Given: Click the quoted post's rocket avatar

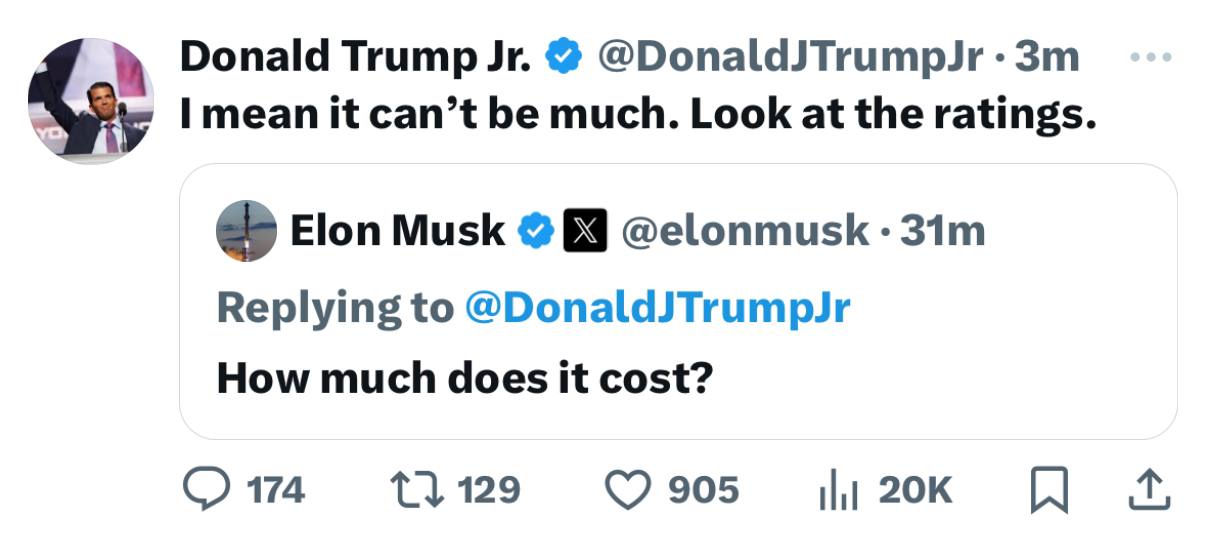Looking at the screenshot, I should point(246,231).
